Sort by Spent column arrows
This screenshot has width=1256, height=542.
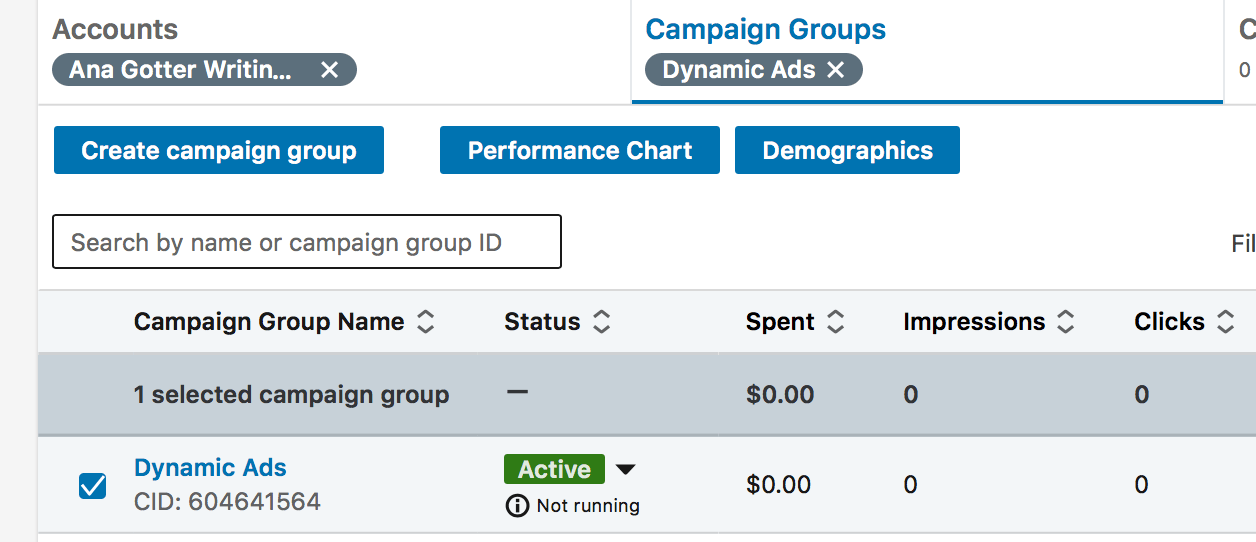(836, 322)
